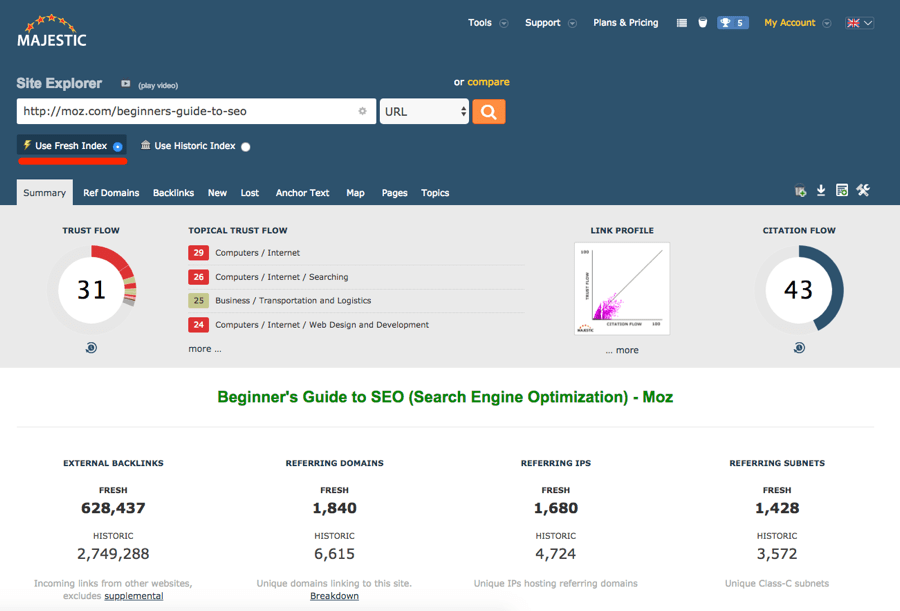Change language with the flag dropdown

[858, 22]
